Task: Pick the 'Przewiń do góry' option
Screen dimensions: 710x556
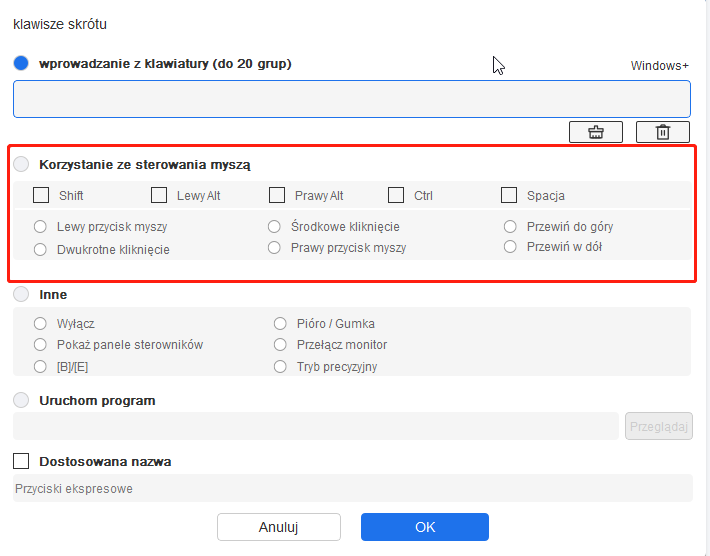Action: (x=510, y=226)
